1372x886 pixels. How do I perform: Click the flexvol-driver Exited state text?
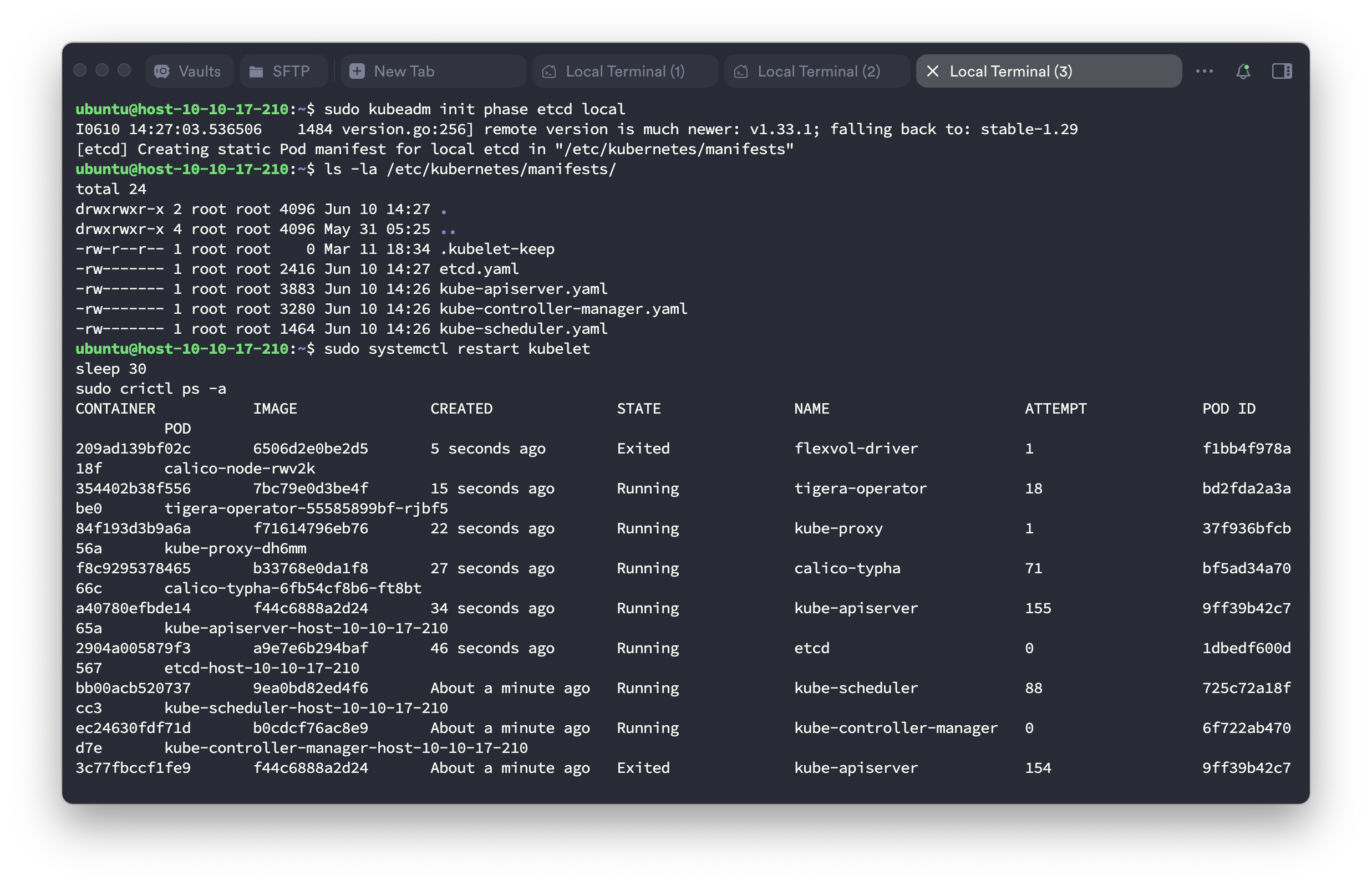click(x=643, y=449)
